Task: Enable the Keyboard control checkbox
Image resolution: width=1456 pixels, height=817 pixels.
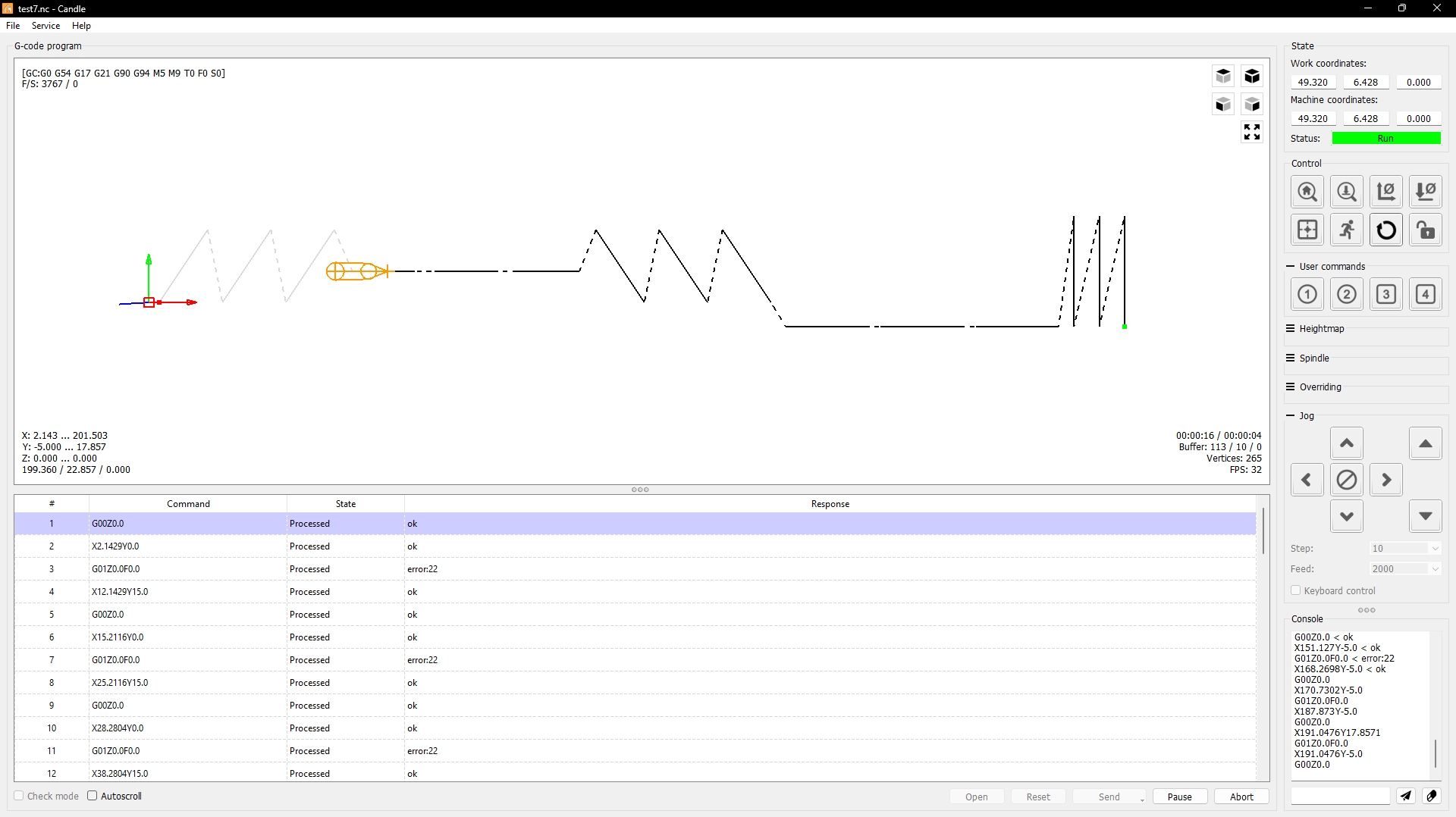Action: [1296, 590]
